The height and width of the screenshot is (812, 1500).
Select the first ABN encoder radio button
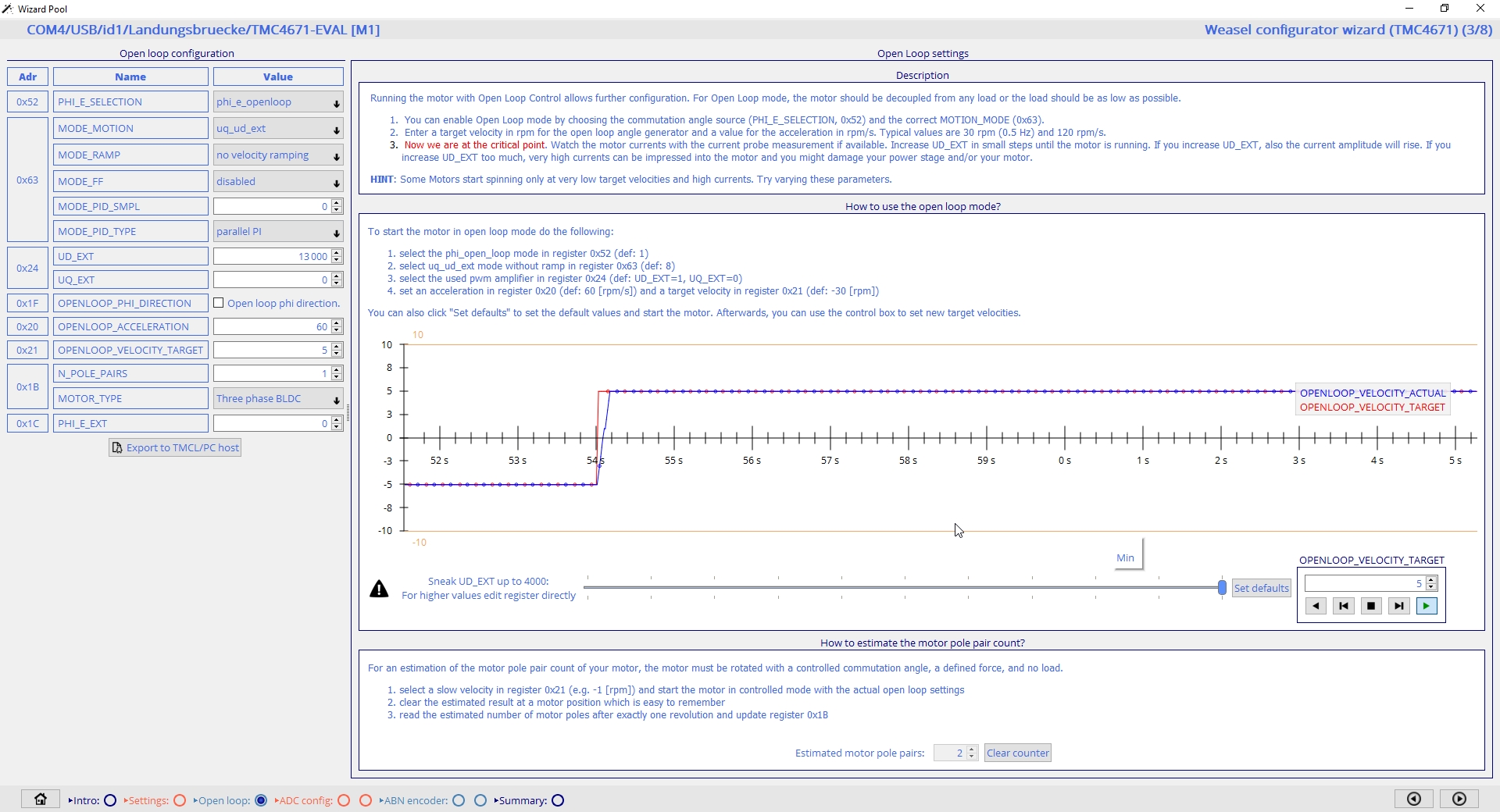[x=459, y=800]
